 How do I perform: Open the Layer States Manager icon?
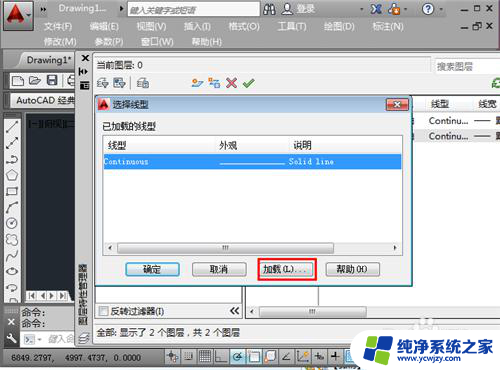coord(143,83)
